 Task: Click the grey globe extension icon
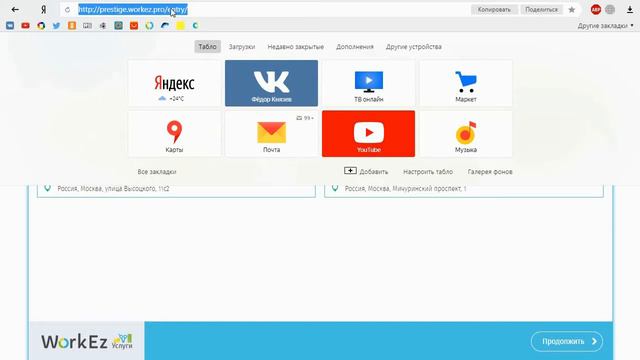click(x=610, y=9)
